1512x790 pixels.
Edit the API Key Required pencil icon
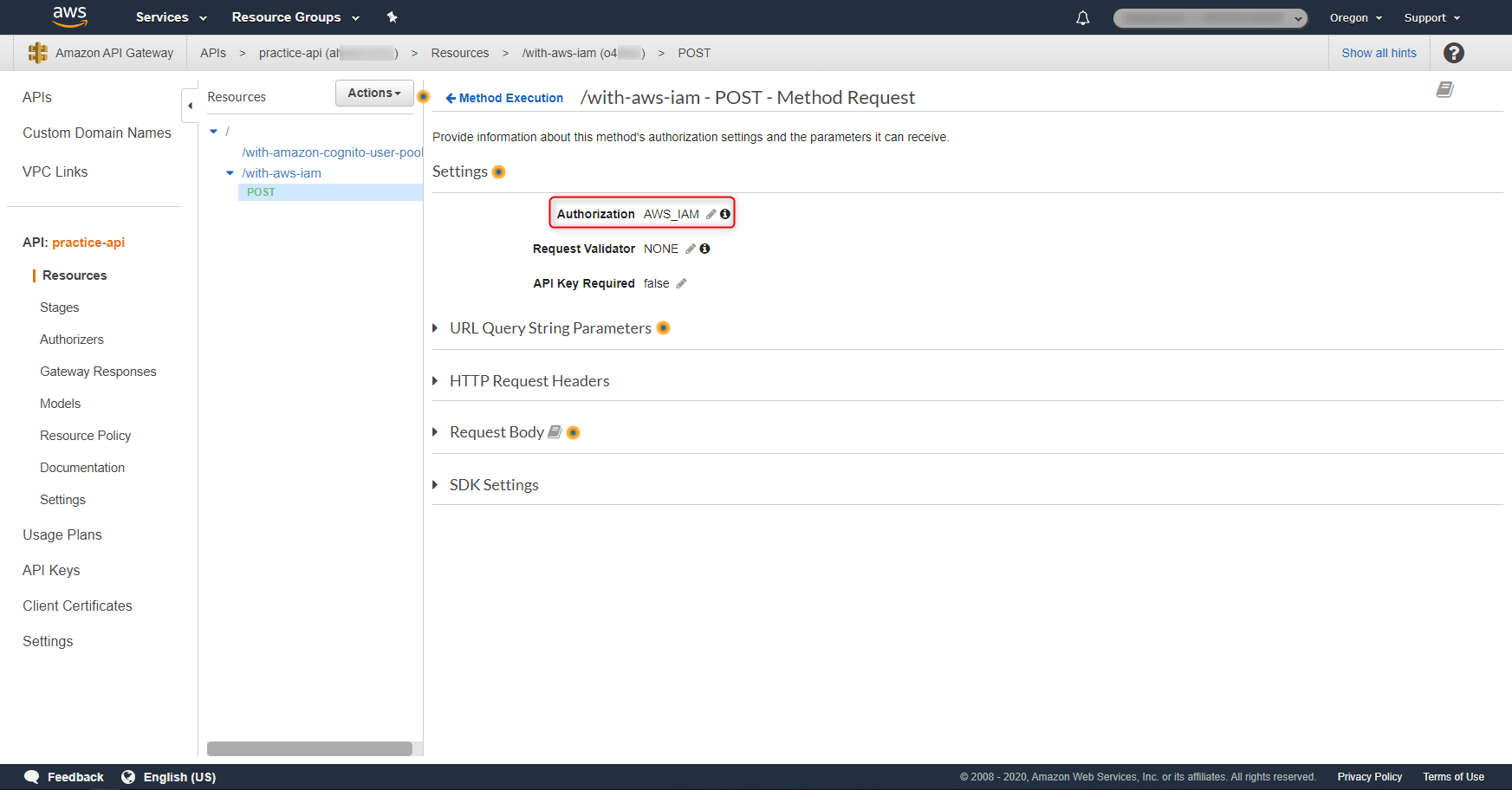pyautogui.click(x=681, y=283)
